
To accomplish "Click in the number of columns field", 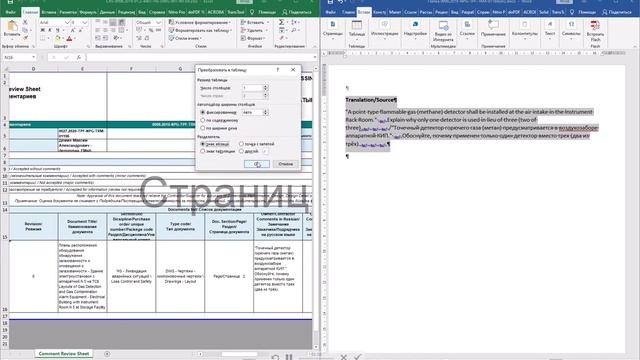I will coord(253,88).
